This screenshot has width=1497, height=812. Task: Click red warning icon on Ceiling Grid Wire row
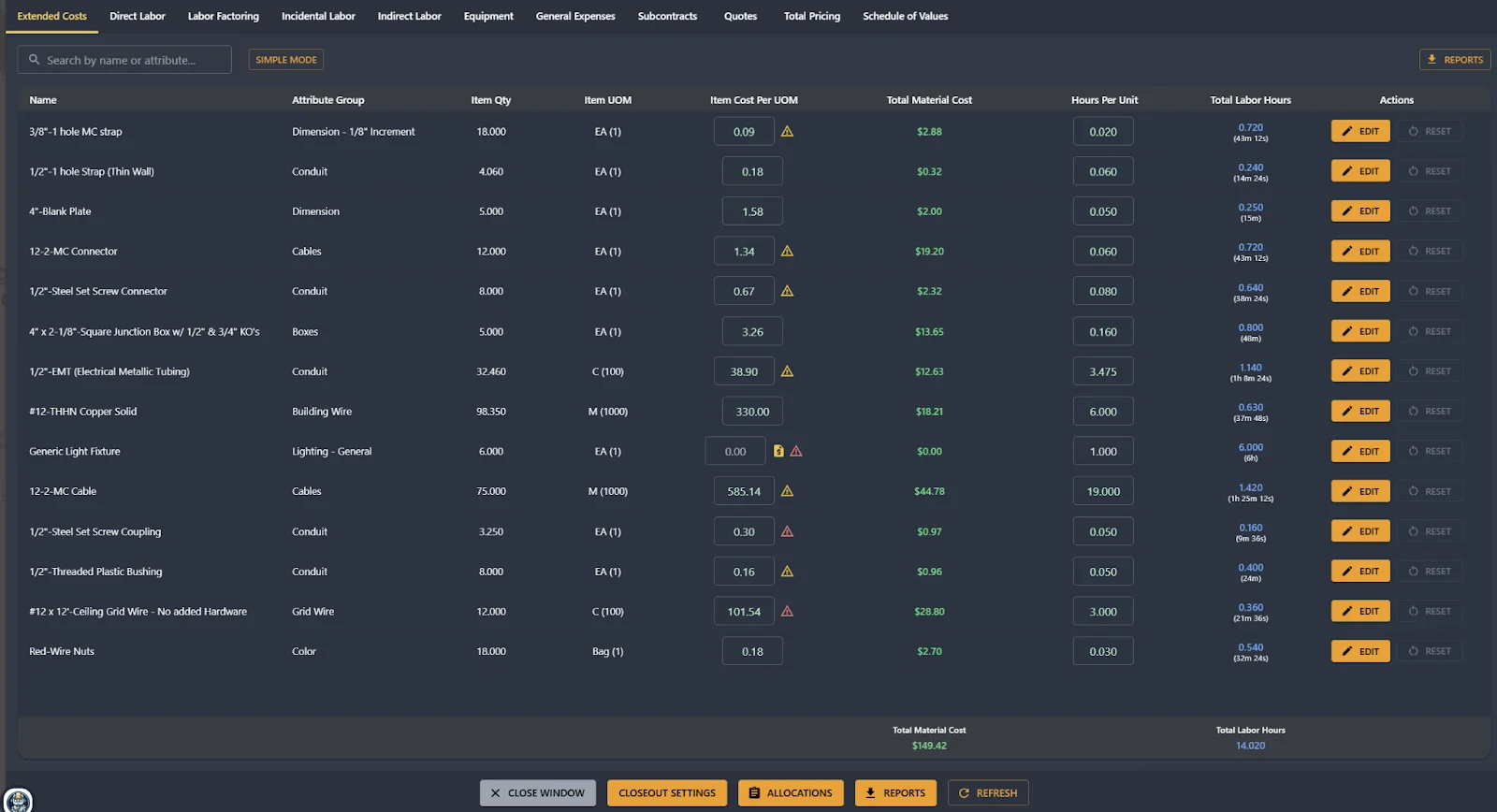[x=787, y=612]
